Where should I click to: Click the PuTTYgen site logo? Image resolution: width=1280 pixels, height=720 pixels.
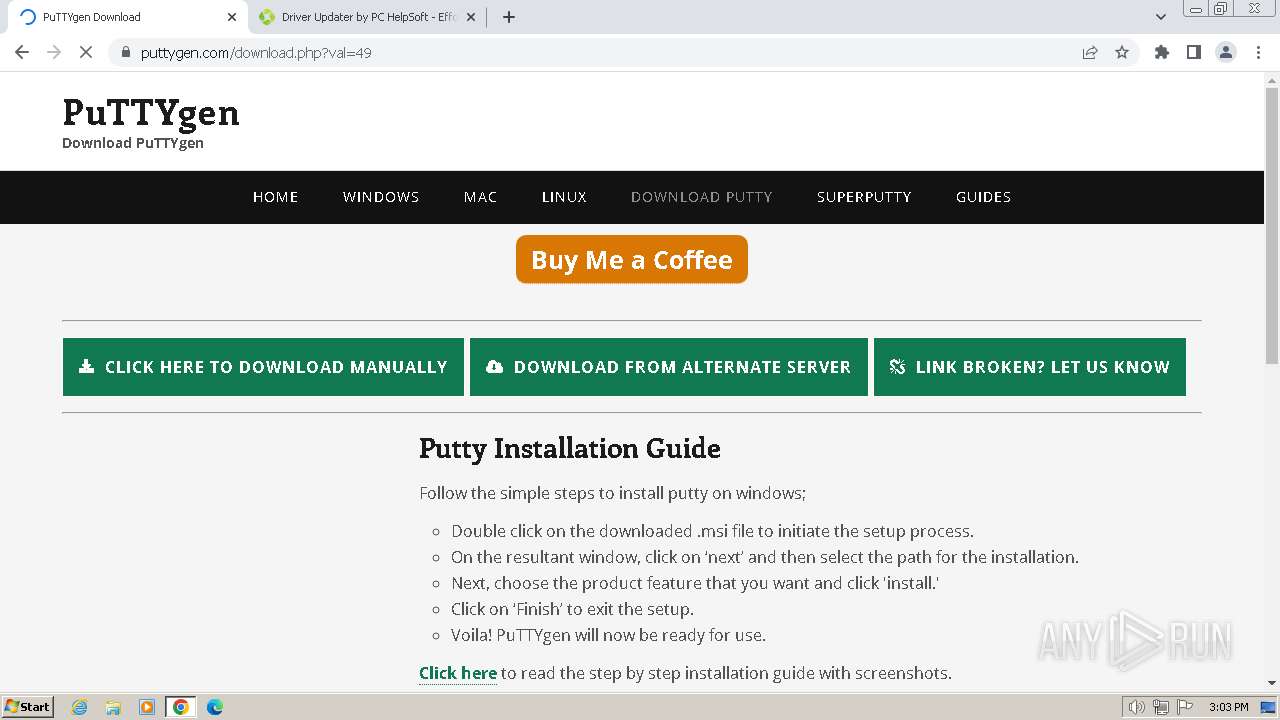point(151,112)
